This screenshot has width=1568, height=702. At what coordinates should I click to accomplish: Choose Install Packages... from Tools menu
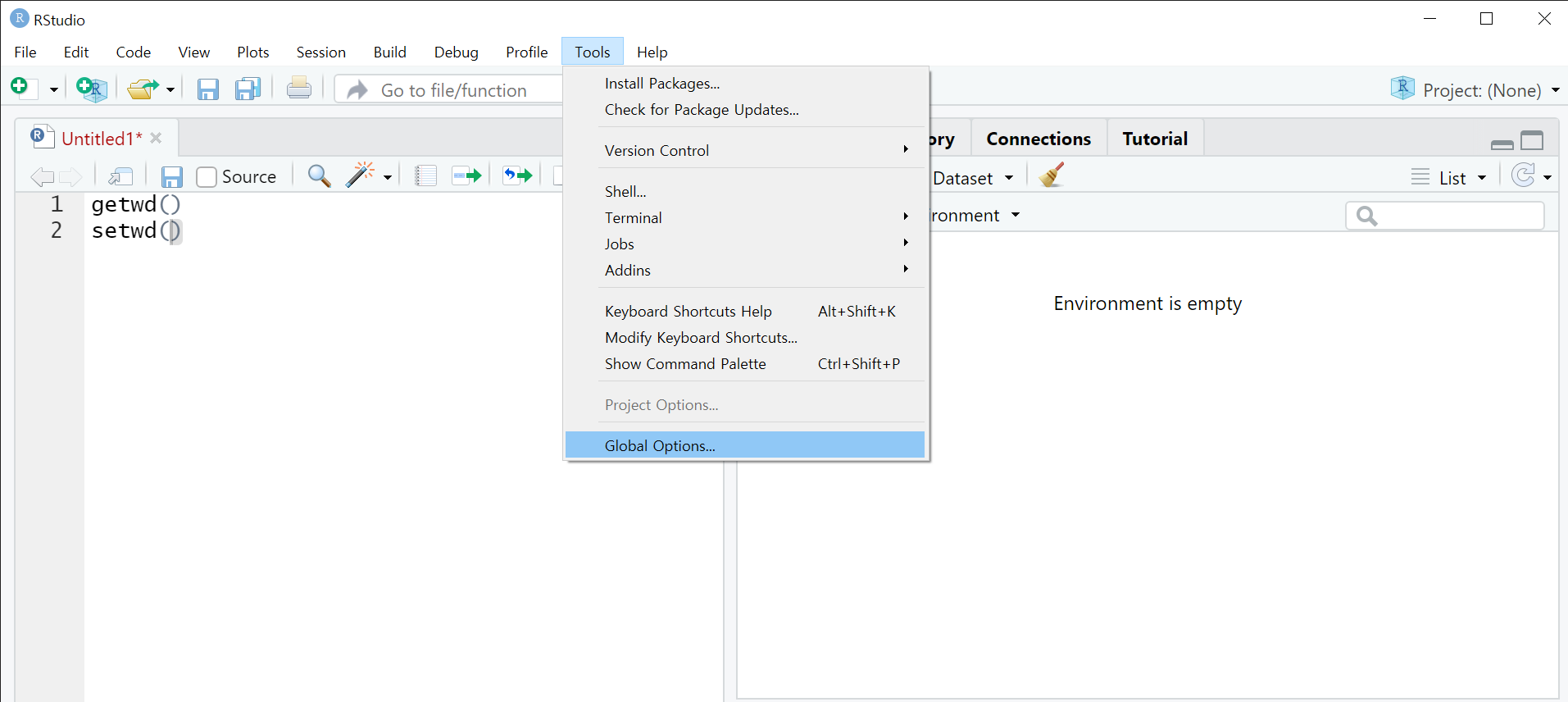[745, 84]
